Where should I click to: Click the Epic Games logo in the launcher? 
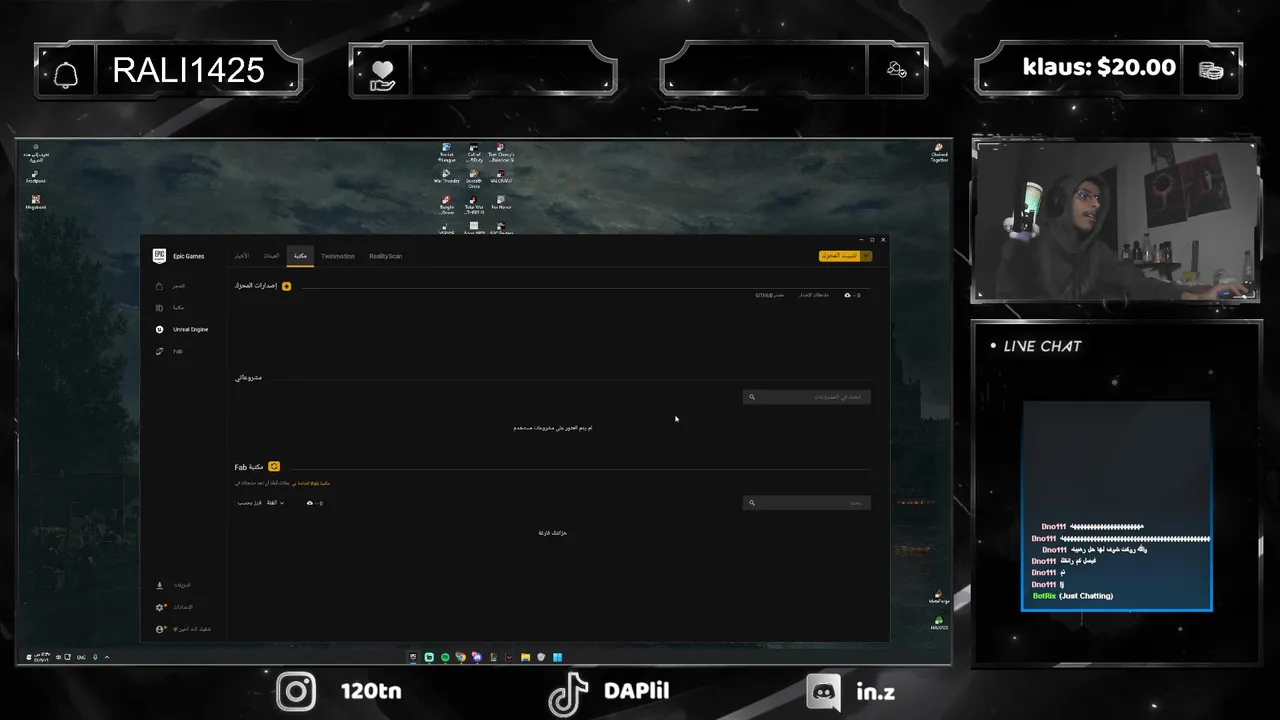click(x=159, y=256)
